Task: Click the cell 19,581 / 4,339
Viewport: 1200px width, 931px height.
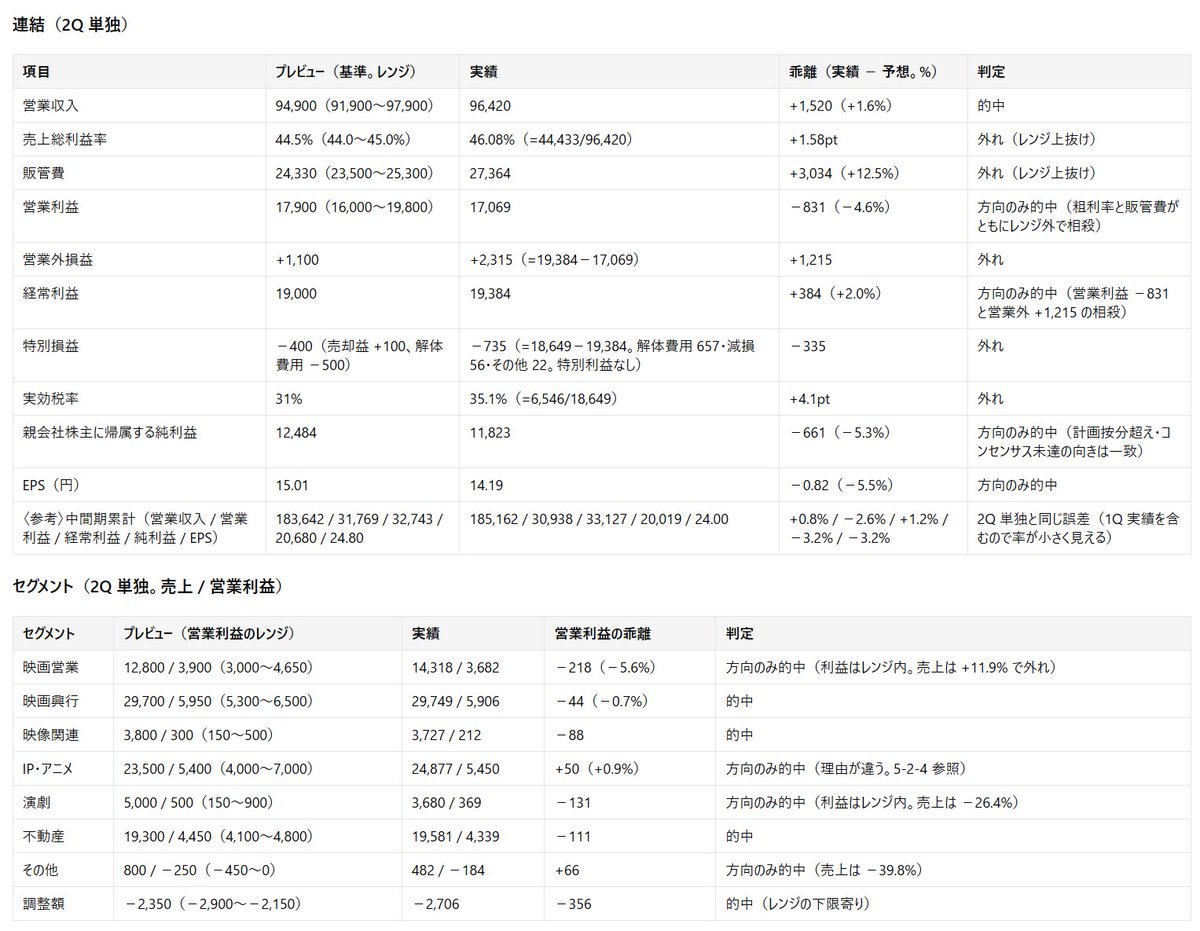Action: [457, 836]
